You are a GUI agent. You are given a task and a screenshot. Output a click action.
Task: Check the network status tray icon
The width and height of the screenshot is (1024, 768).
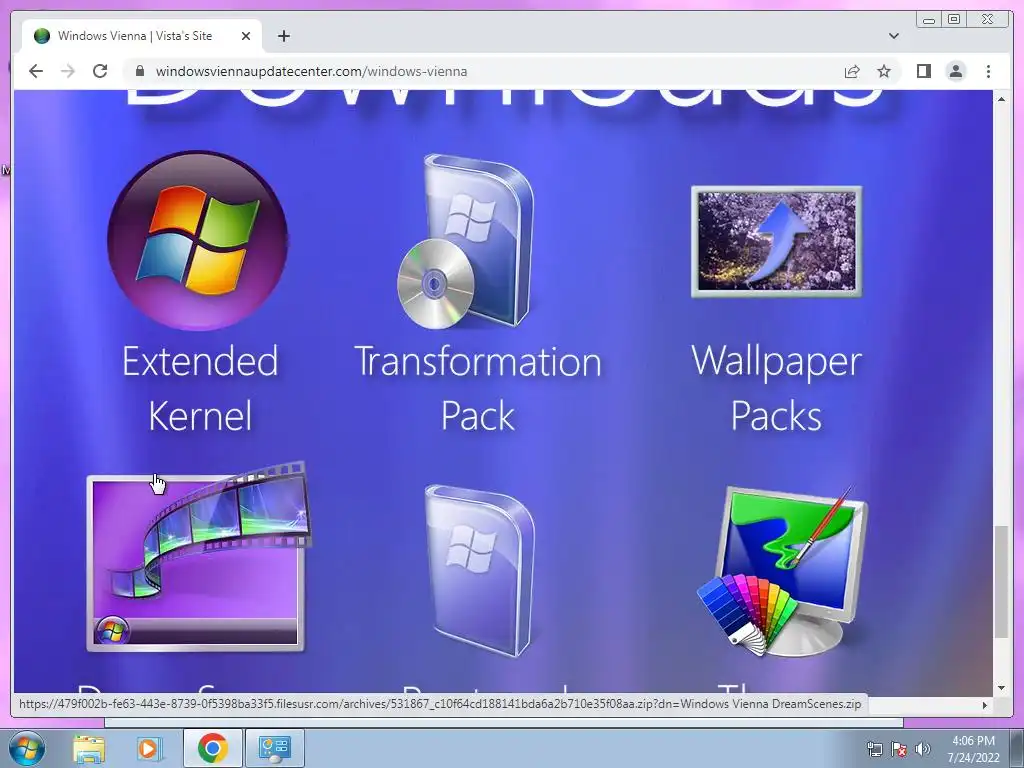point(874,749)
